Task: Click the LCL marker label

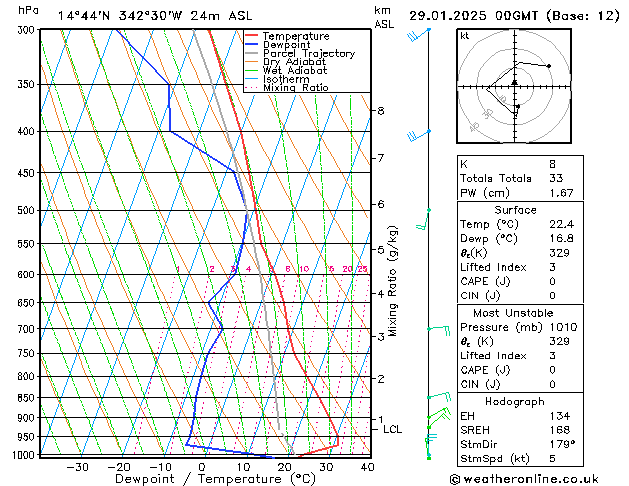Action: (x=392, y=429)
